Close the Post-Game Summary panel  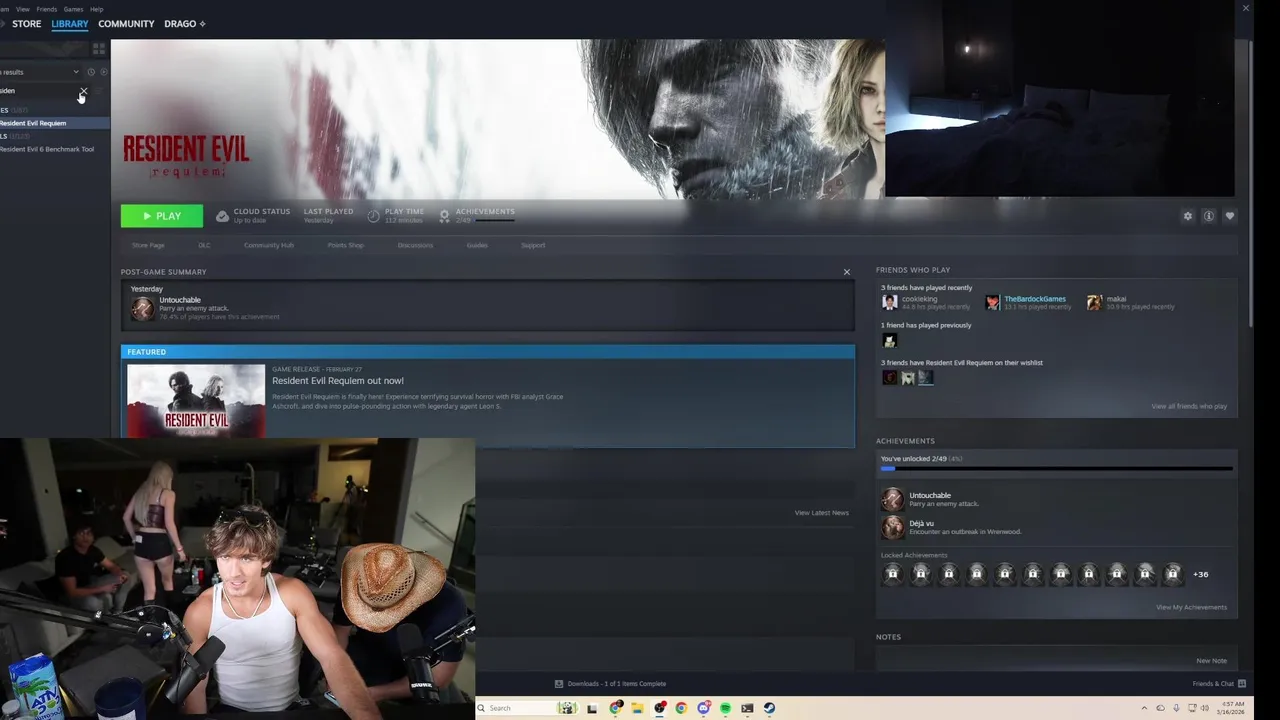tap(847, 272)
